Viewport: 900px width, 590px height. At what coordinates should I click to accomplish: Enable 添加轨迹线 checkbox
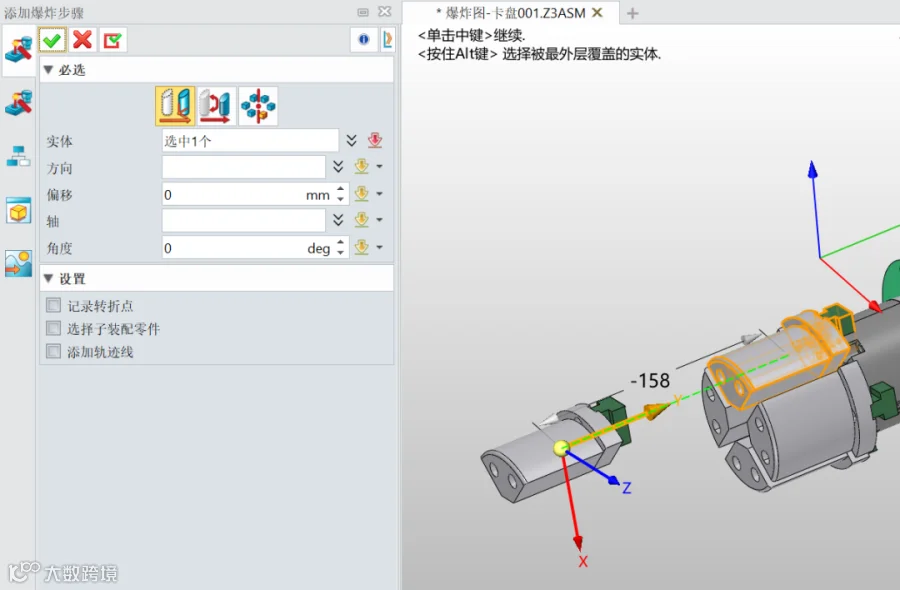53,351
